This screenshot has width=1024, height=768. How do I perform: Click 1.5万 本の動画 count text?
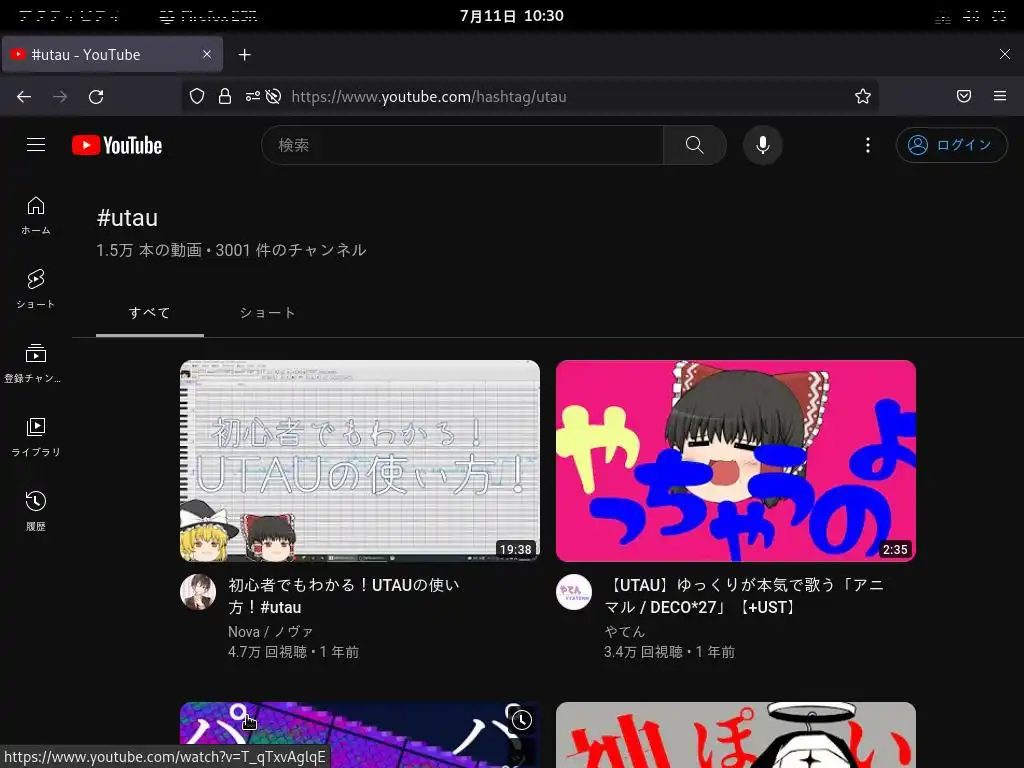click(149, 250)
